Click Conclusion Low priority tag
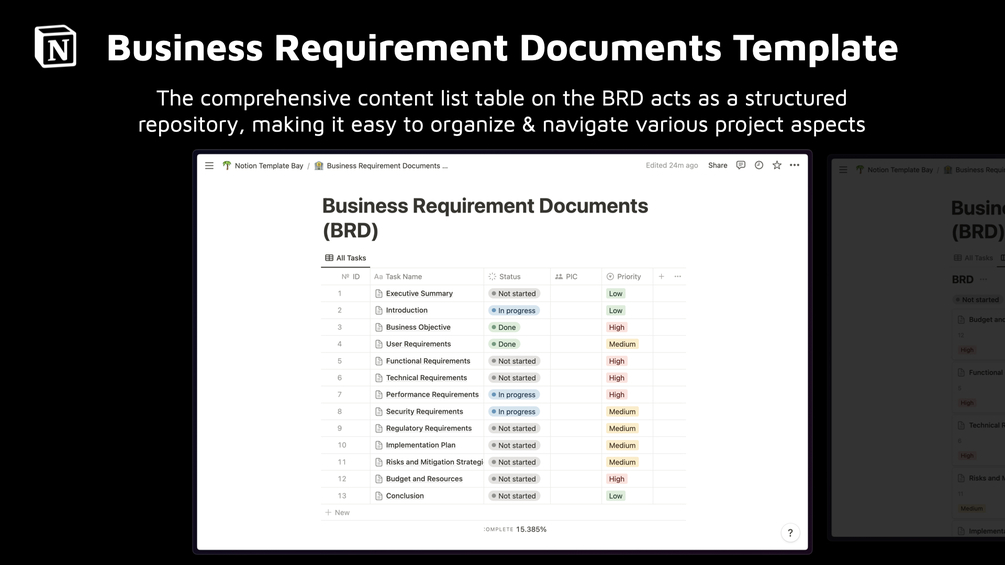The image size is (1005, 565). (x=616, y=496)
